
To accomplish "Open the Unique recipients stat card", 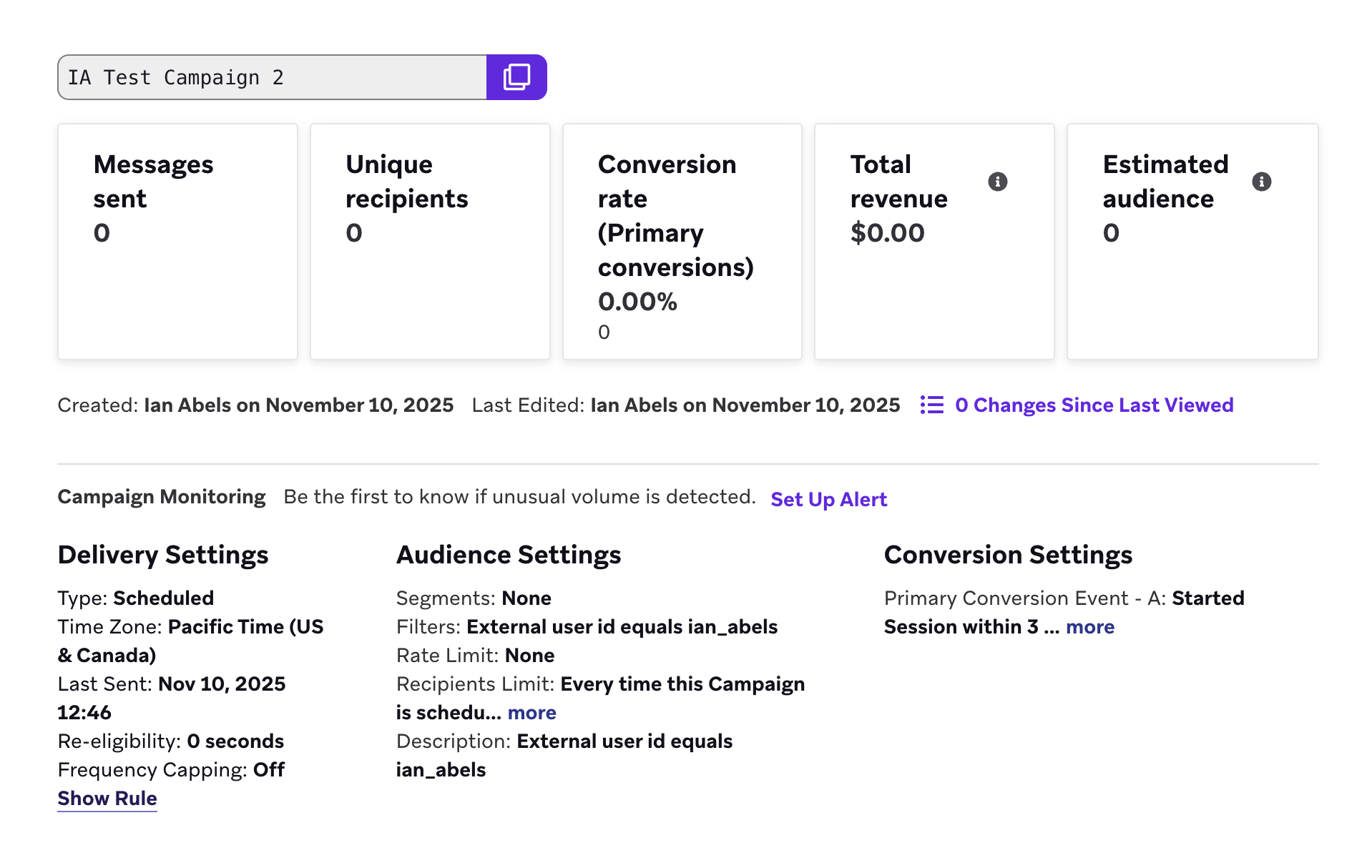I will point(429,242).
